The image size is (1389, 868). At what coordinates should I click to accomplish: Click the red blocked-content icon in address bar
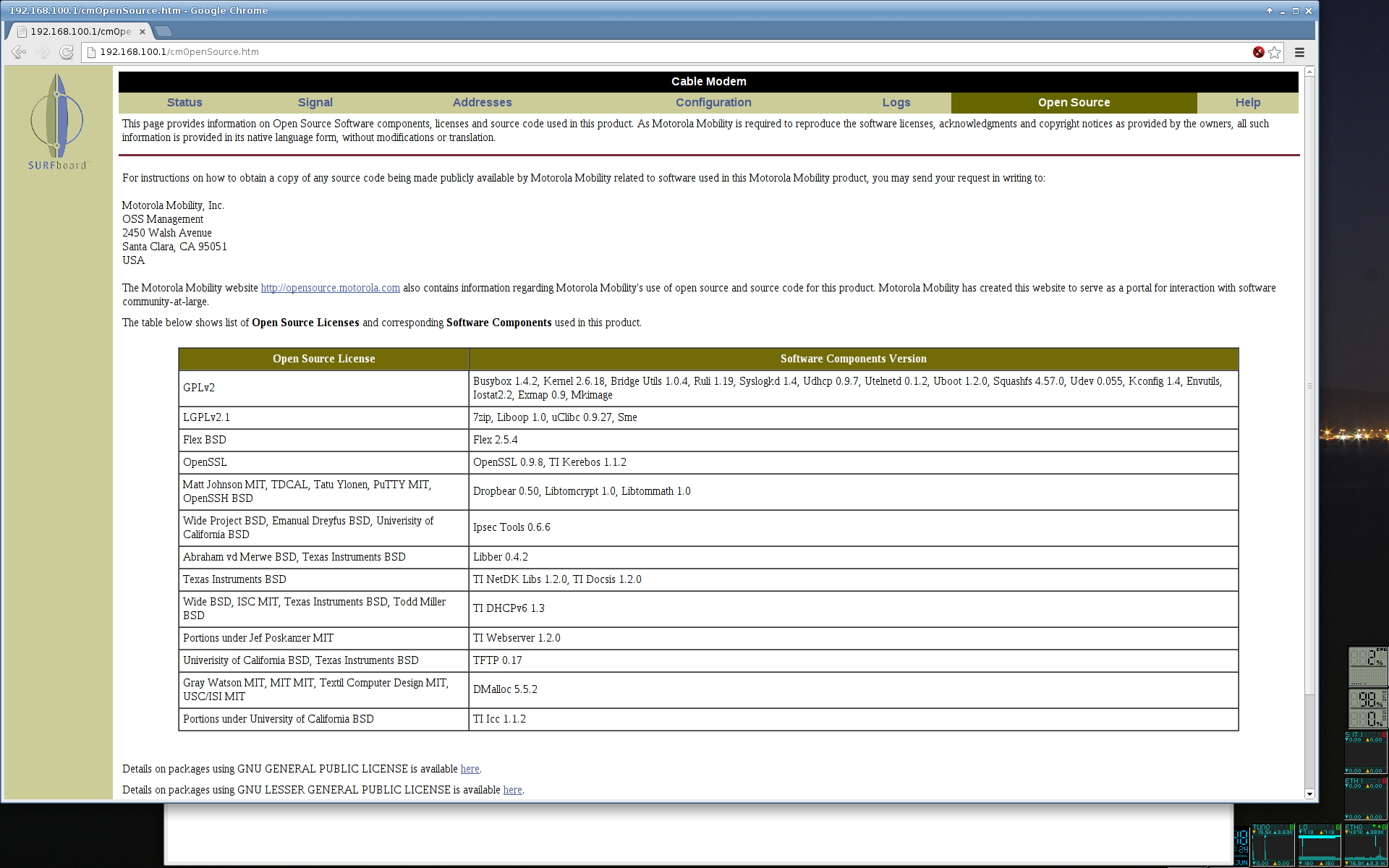click(x=1259, y=52)
